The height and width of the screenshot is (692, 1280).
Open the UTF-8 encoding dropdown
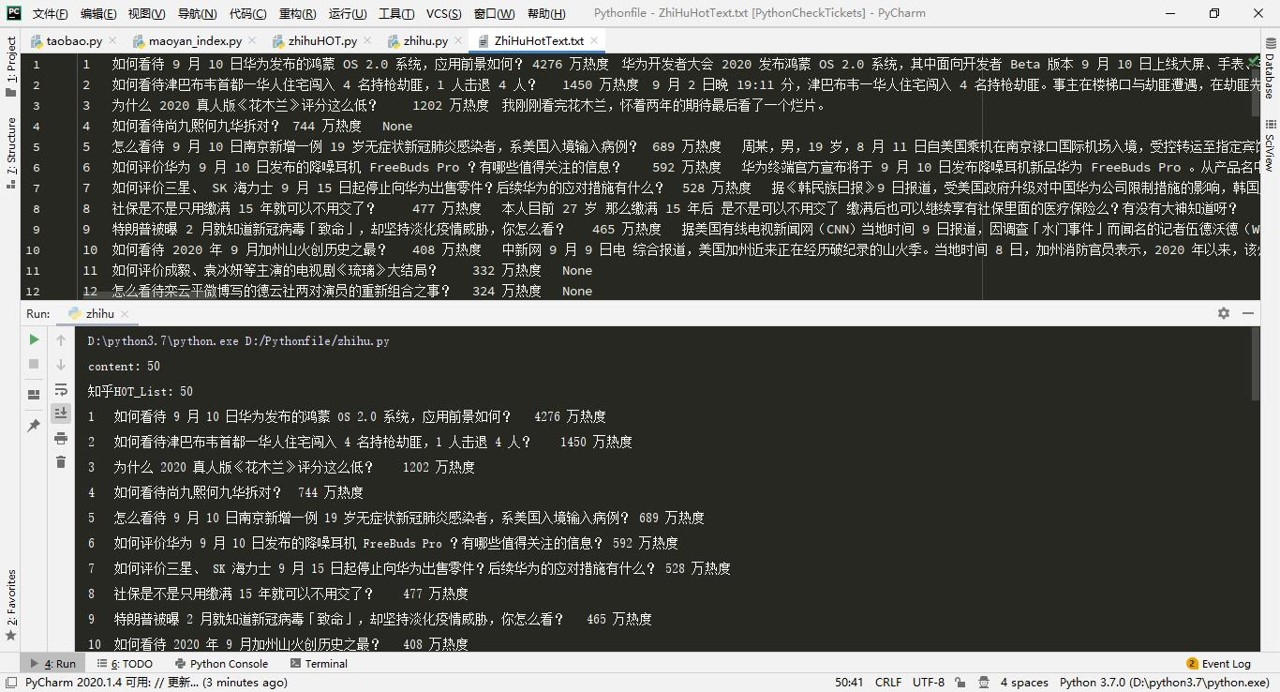[928, 682]
